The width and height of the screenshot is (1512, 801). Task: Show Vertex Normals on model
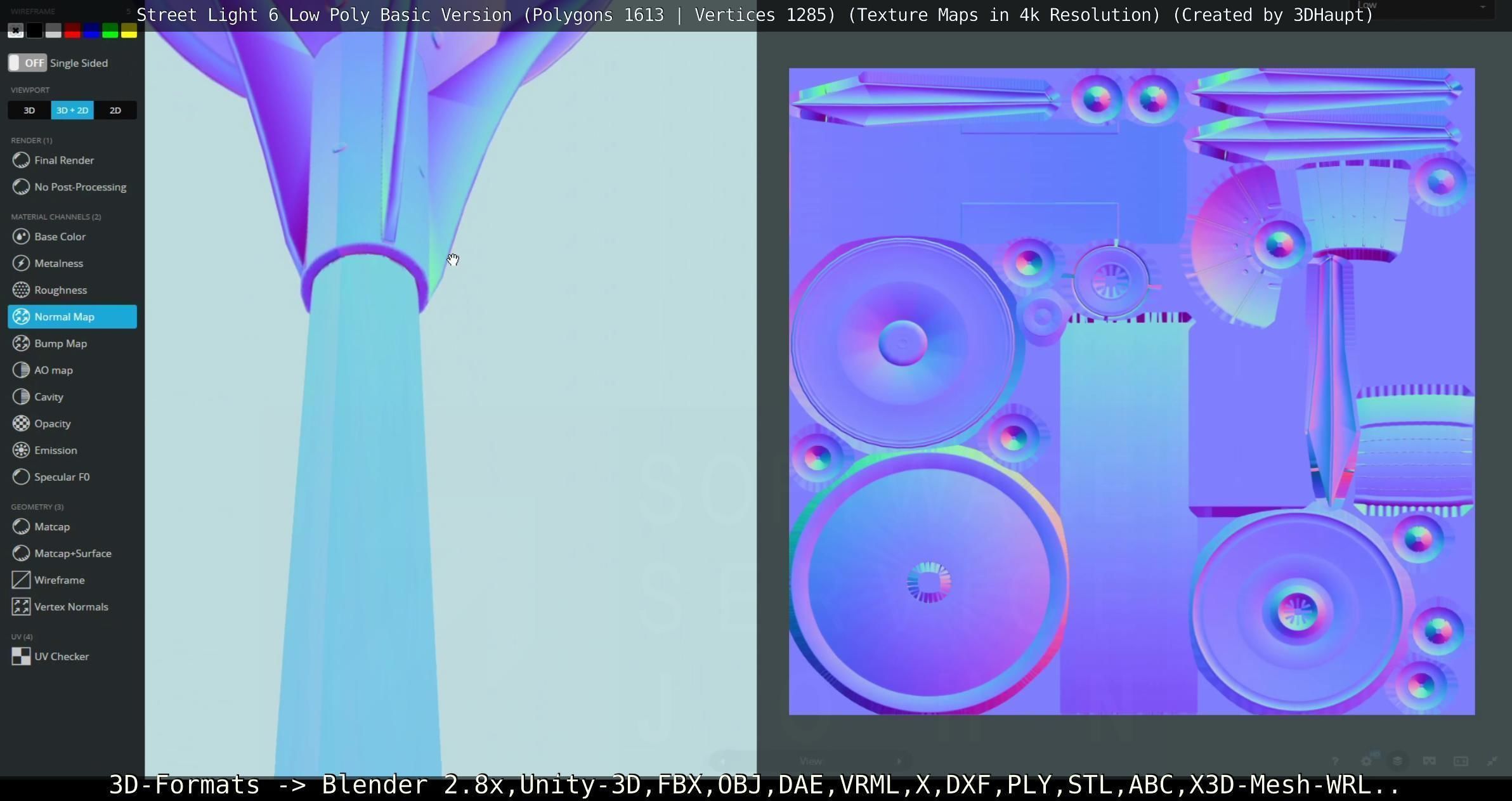(x=71, y=606)
